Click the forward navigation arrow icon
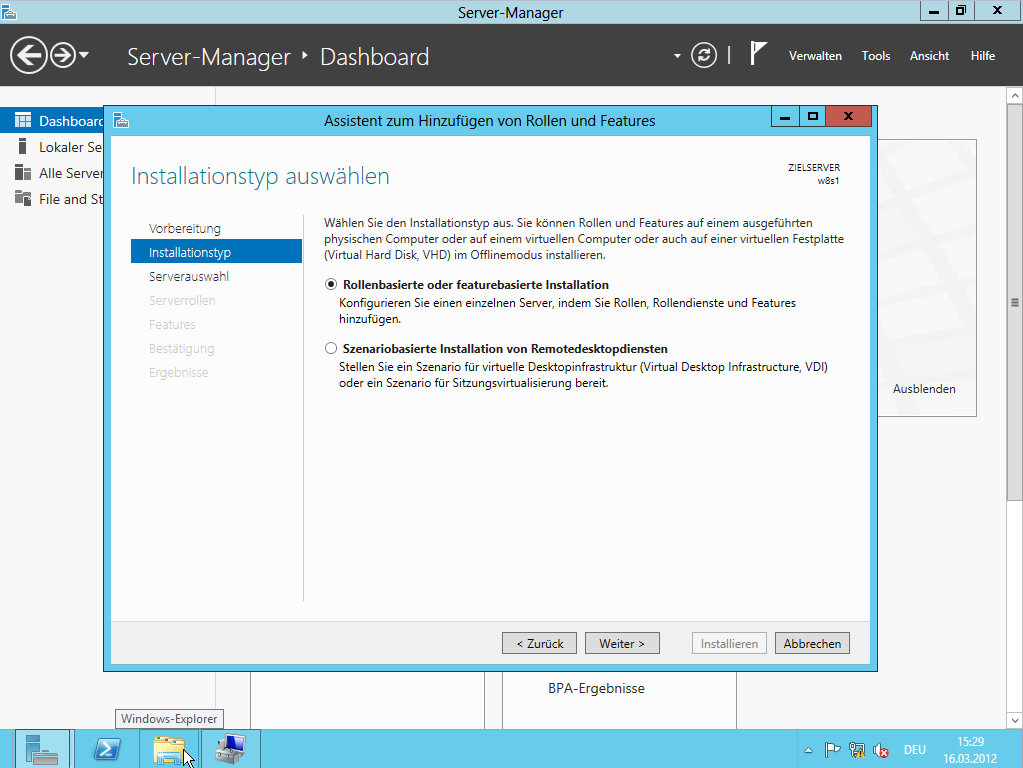The image size is (1023, 768). tap(63, 55)
